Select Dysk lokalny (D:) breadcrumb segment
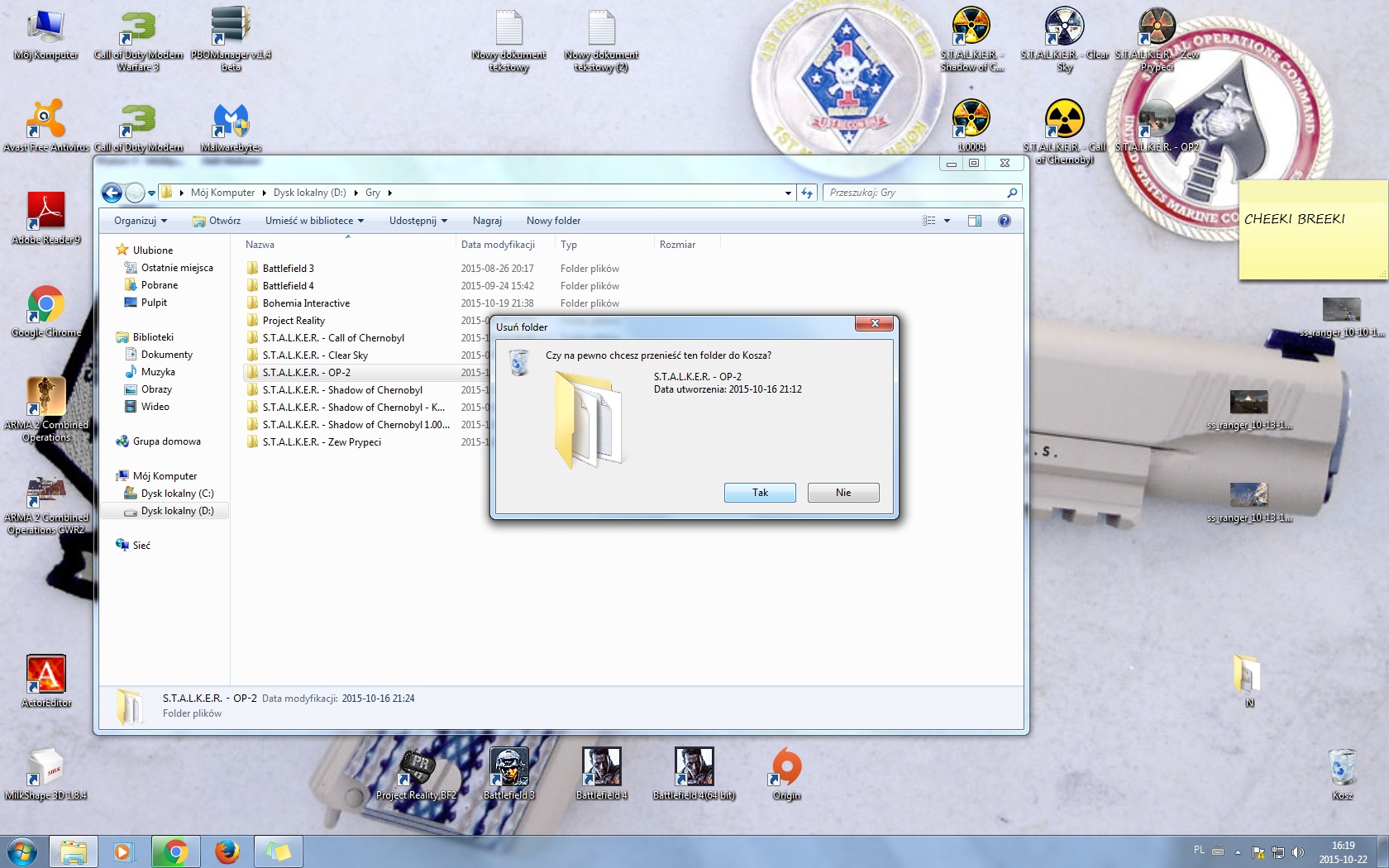1389x868 pixels. click(x=309, y=193)
